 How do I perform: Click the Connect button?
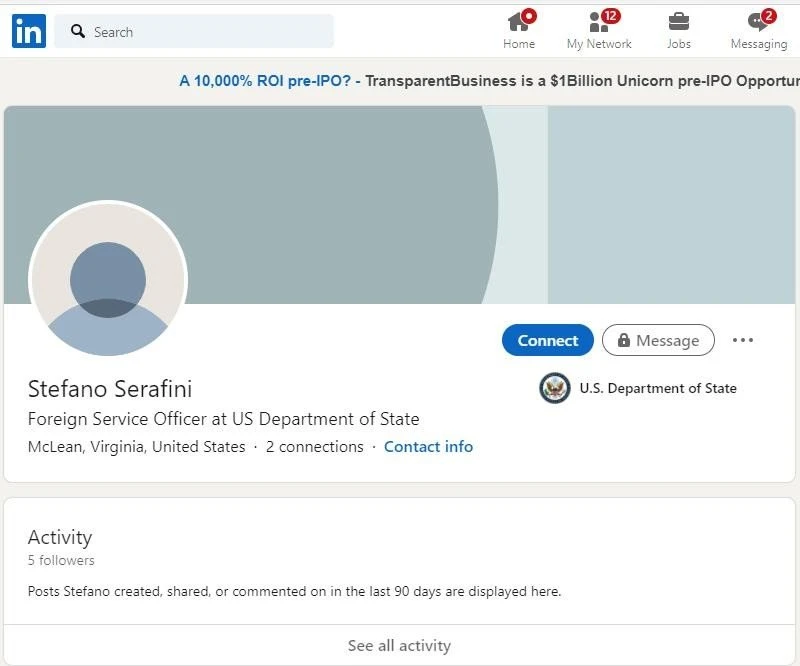547,340
